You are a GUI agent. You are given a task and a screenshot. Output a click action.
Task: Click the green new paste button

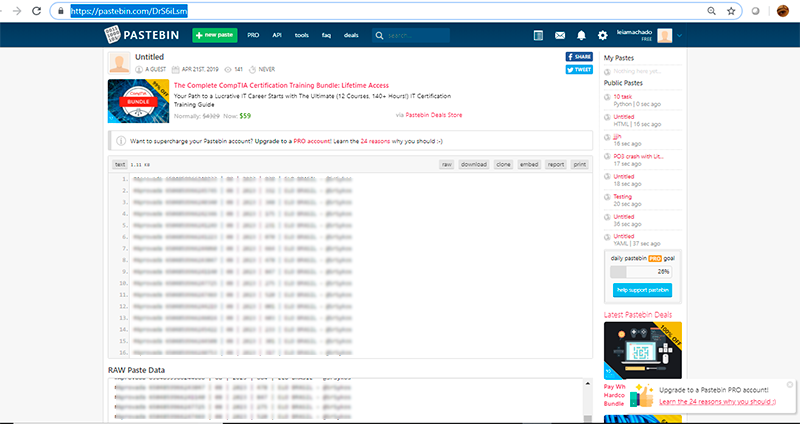click(214, 35)
